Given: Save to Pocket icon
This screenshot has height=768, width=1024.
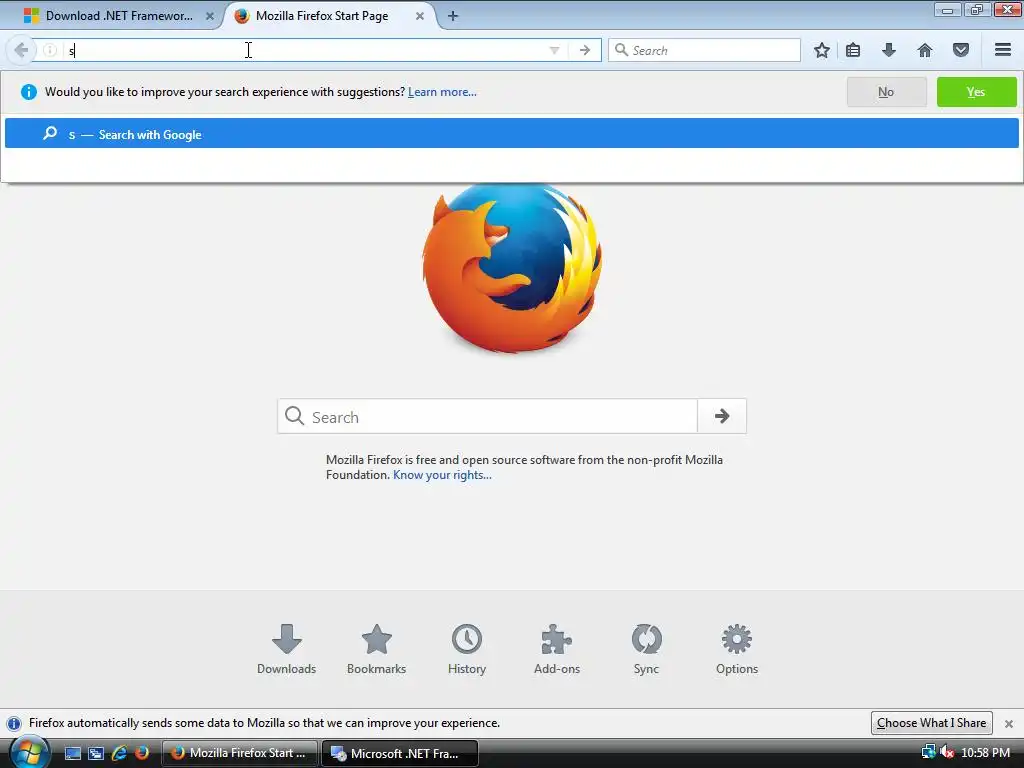Looking at the screenshot, I should click(x=961, y=50).
